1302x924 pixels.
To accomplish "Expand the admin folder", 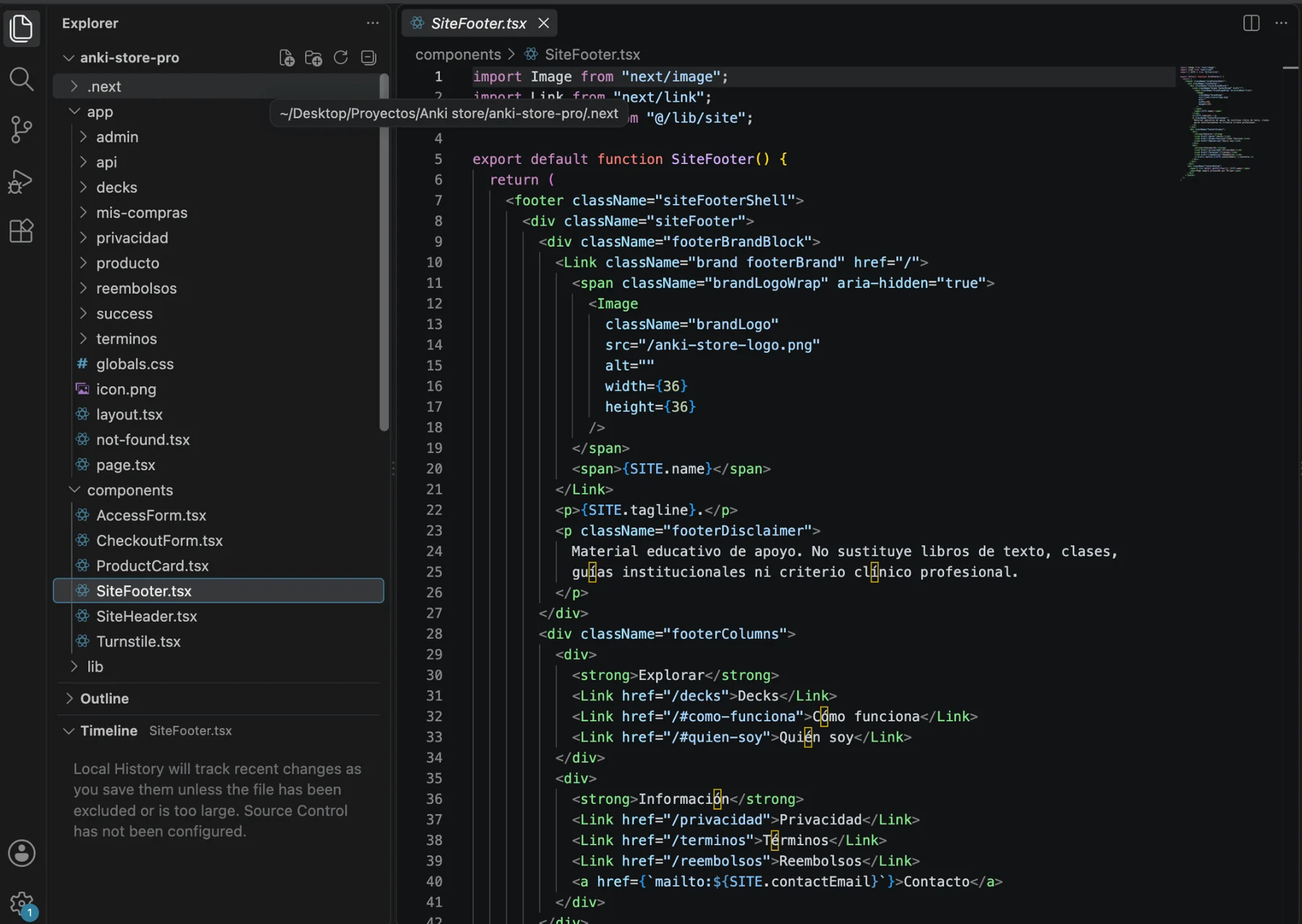I will pos(217,137).
